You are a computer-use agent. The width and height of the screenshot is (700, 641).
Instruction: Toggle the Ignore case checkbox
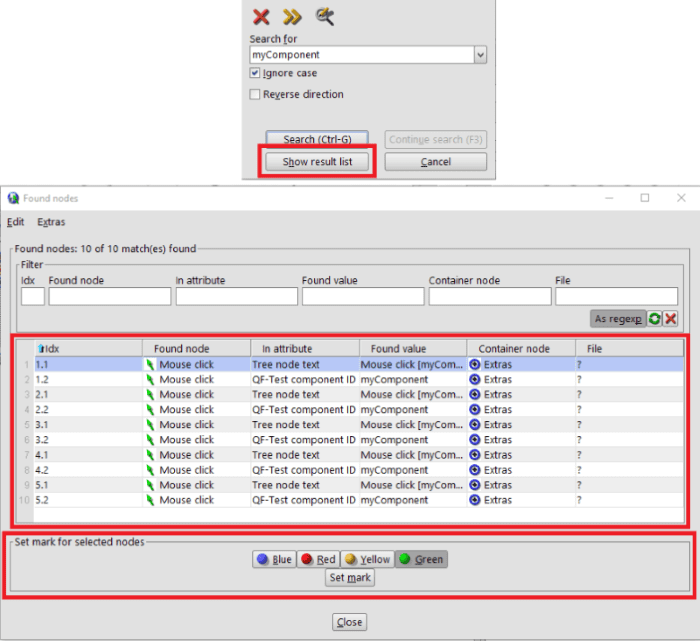(255, 73)
